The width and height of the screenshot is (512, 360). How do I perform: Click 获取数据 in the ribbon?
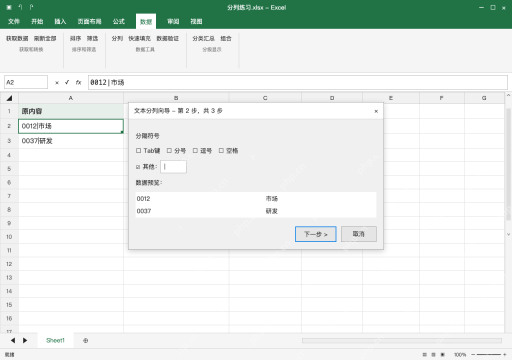click(17, 39)
